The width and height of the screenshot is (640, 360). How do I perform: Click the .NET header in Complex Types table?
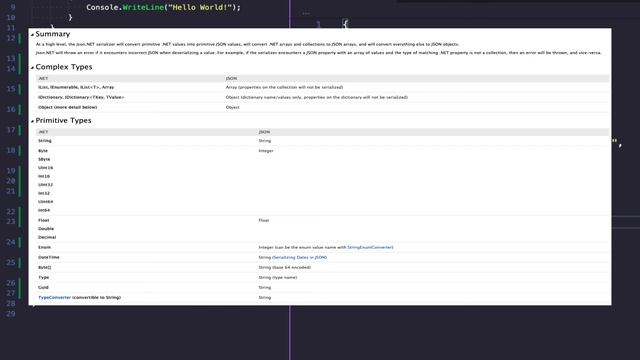coord(43,78)
